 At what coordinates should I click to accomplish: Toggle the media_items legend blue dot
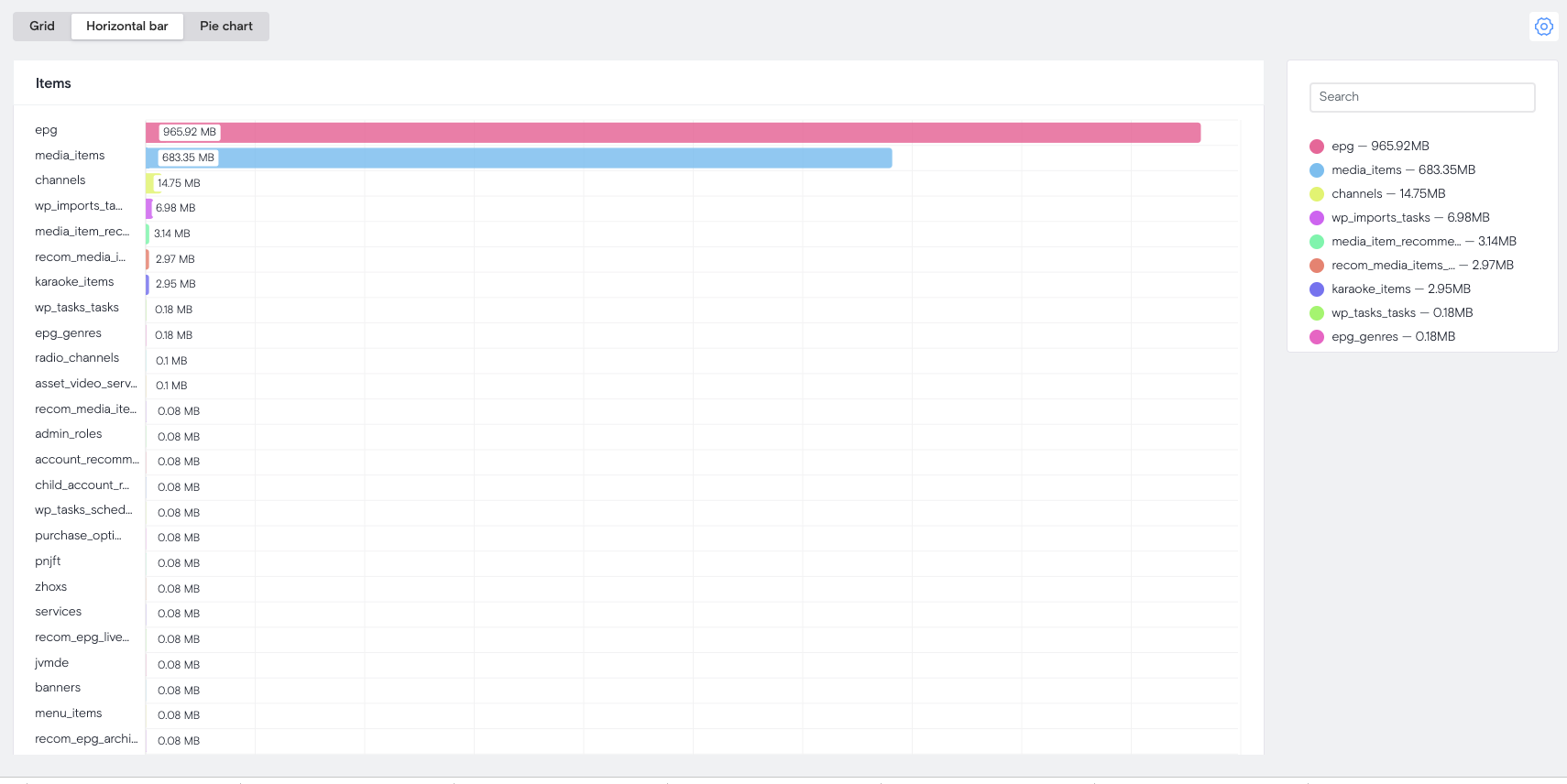click(x=1317, y=170)
